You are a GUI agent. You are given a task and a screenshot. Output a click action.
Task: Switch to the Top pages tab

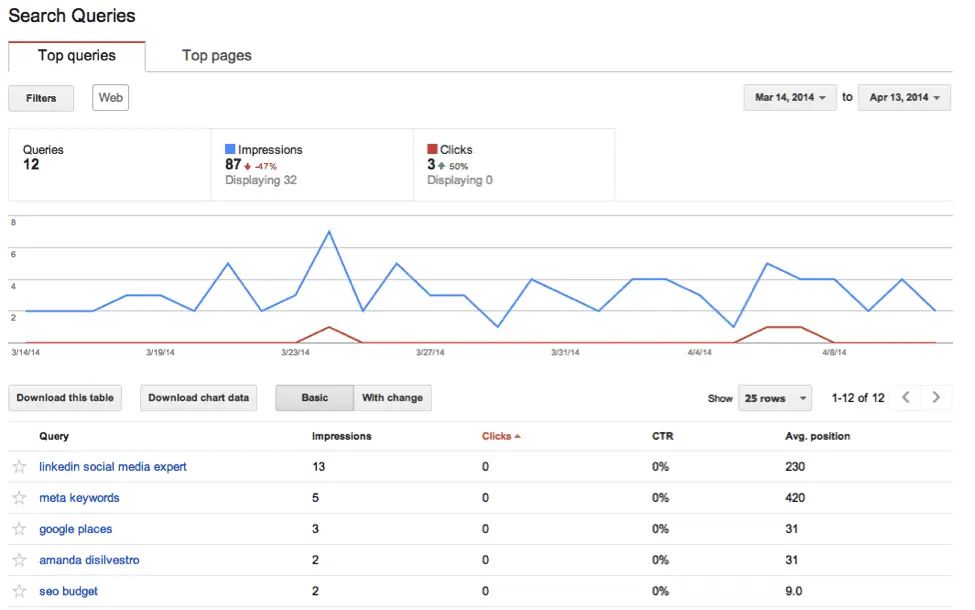click(216, 55)
